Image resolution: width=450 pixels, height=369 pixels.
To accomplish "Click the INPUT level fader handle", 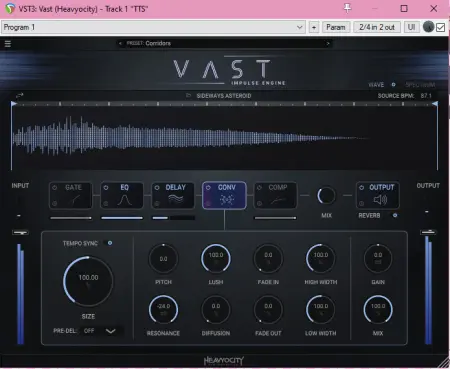I will (x=20, y=232).
